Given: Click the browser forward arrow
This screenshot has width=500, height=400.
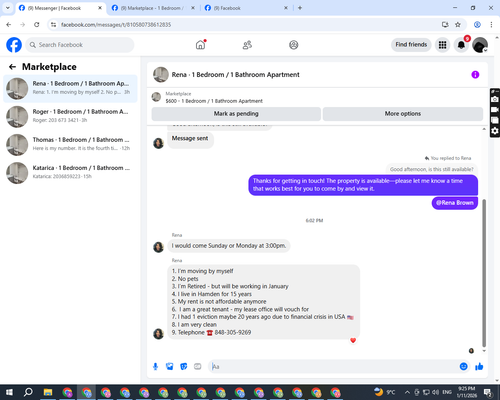Looking at the screenshot, I should (23, 25).
